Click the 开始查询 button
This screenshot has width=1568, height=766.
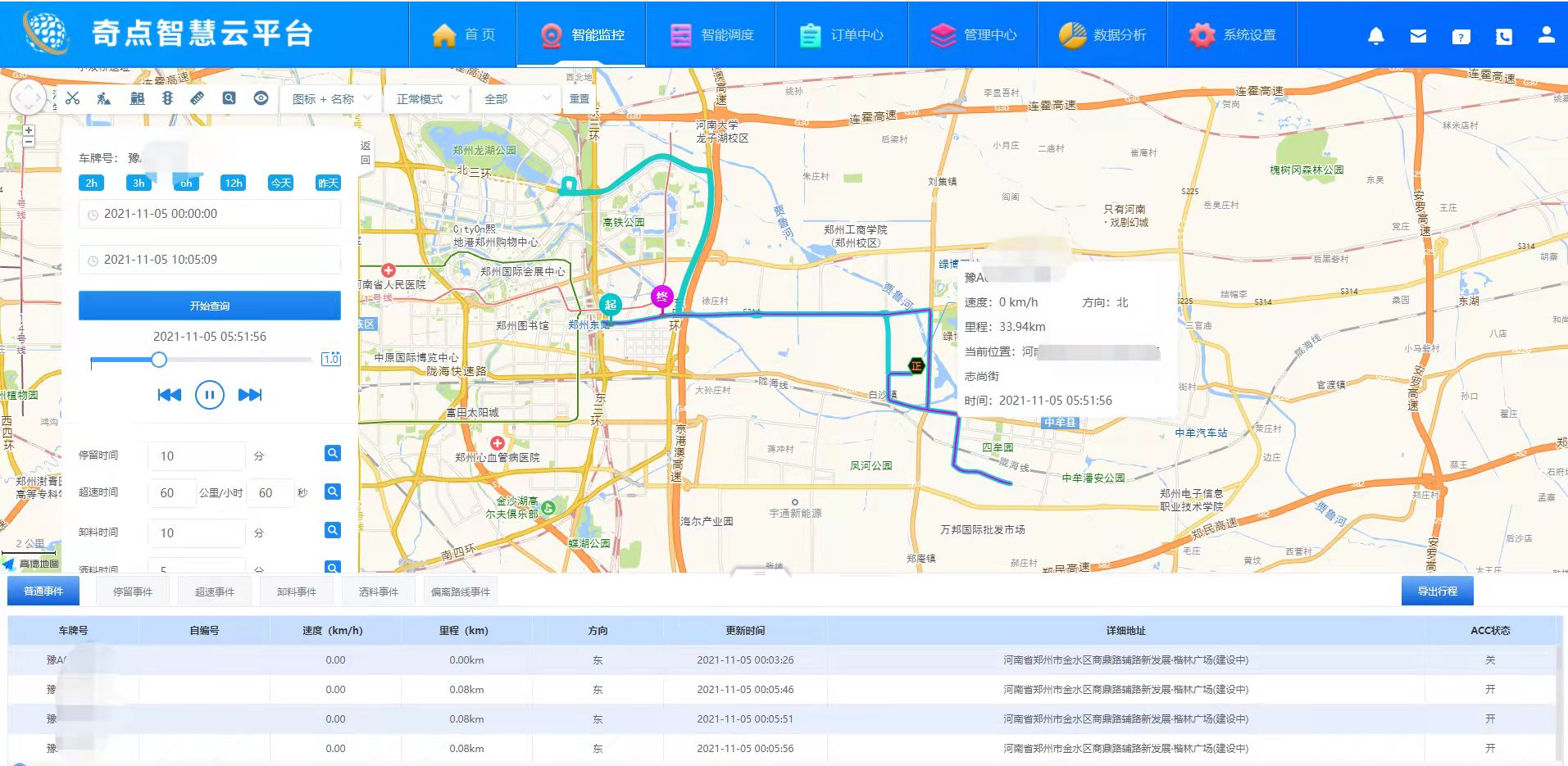210,306
